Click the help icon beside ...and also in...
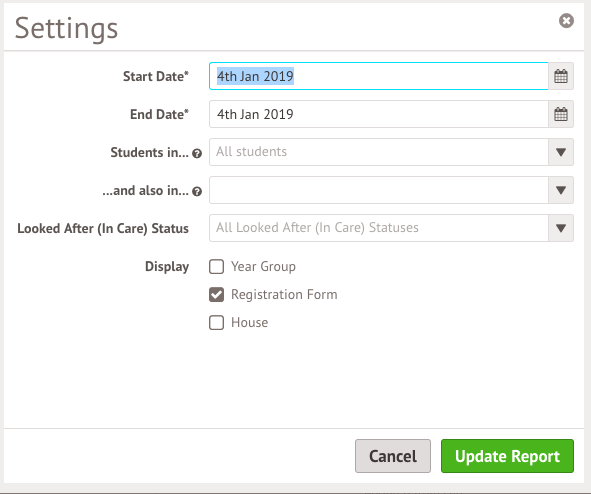591x494 pixels. 197,191
